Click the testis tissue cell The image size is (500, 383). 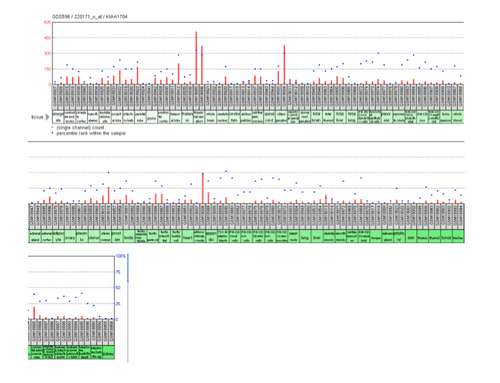coord(129,236)
